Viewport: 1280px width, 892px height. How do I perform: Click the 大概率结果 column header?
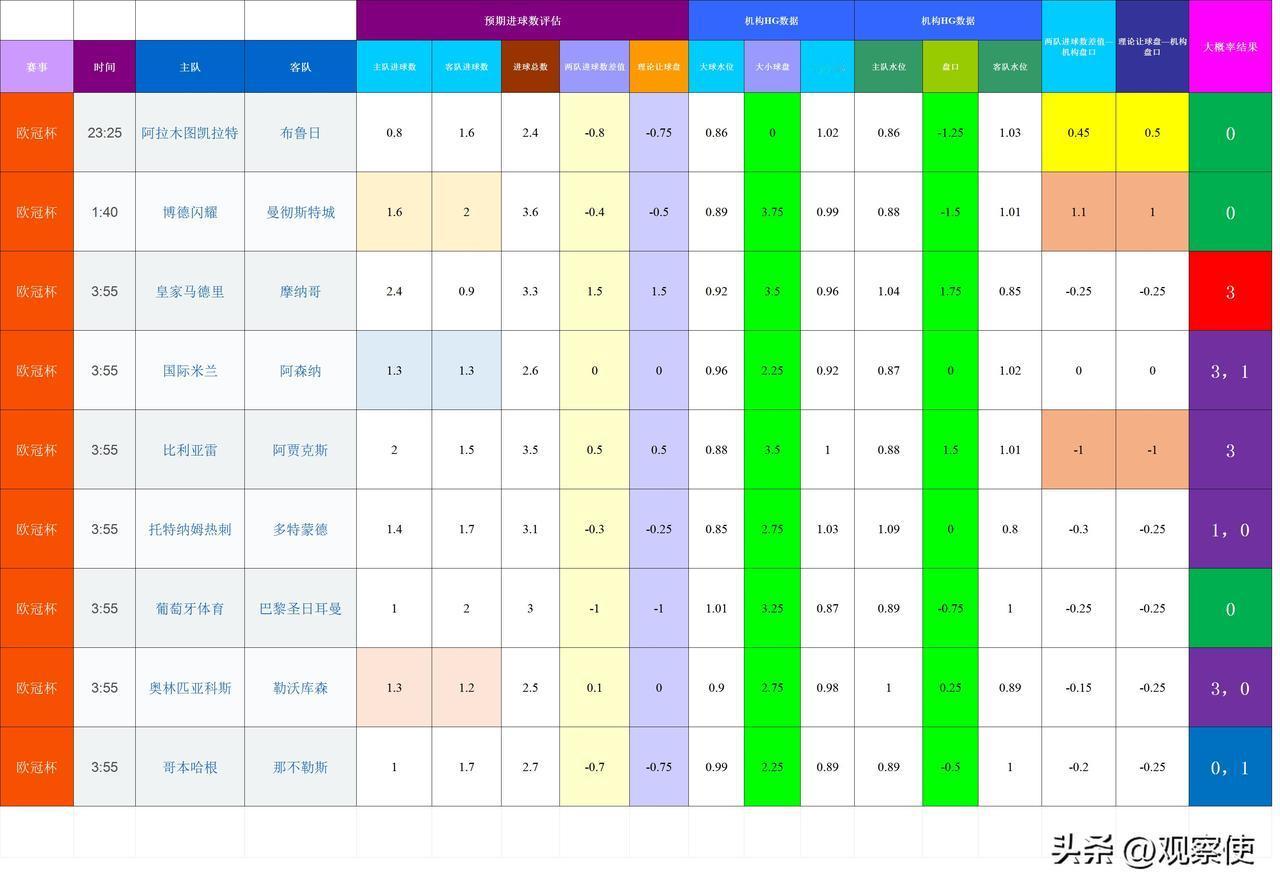point(1230,47)
